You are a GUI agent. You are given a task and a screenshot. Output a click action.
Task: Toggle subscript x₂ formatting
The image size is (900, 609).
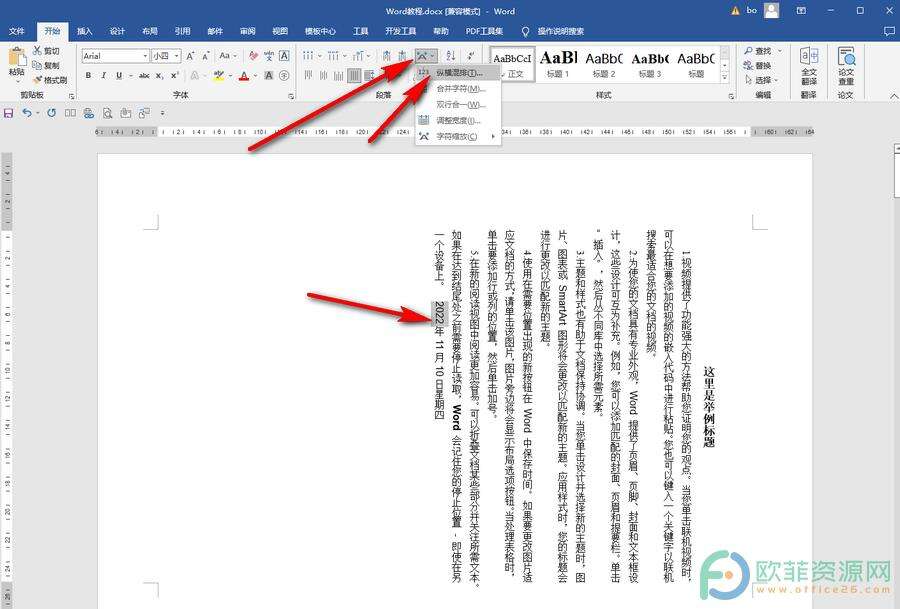[x=160, y=75]
